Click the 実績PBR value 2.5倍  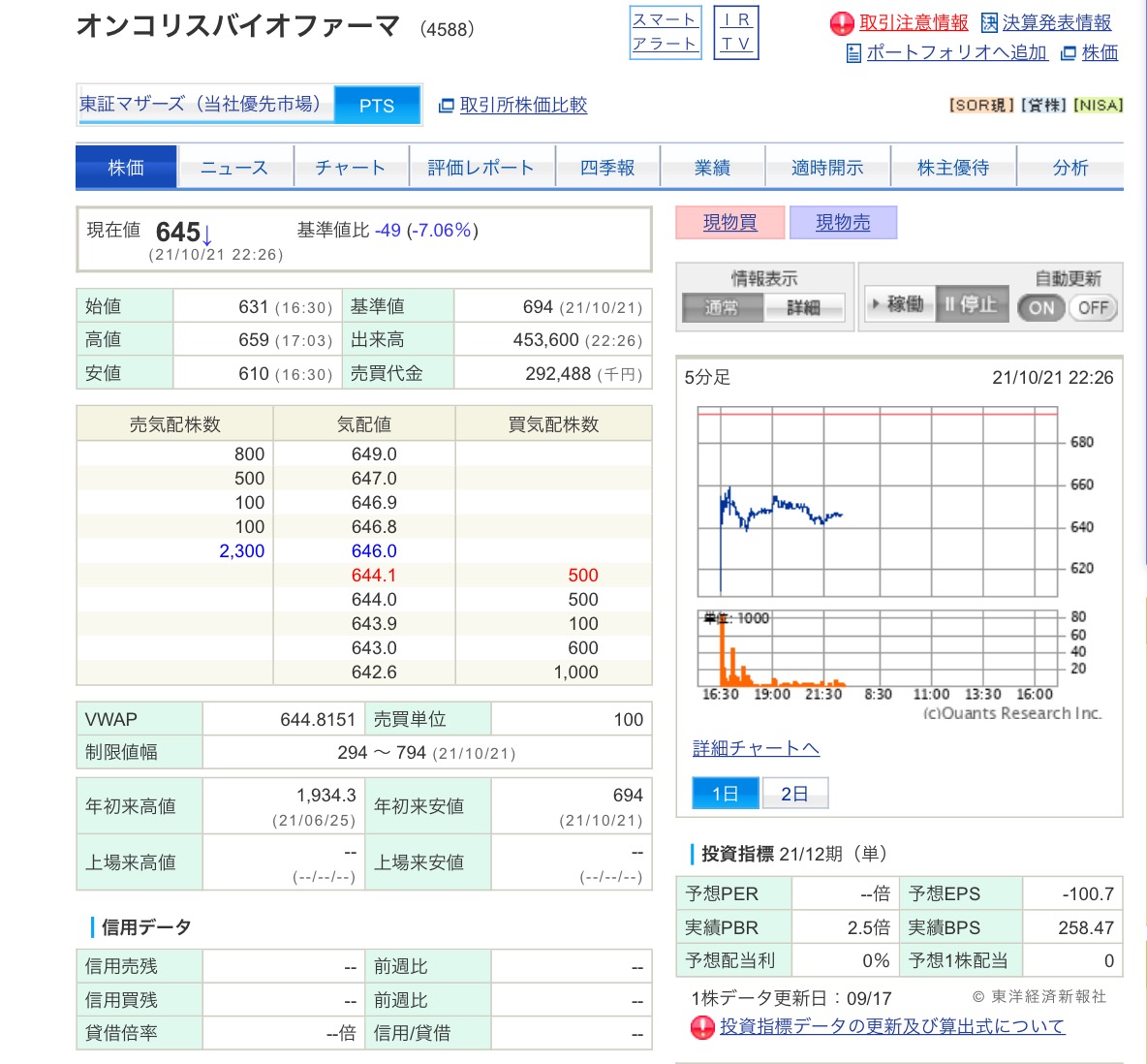click(x=868, y=928)
